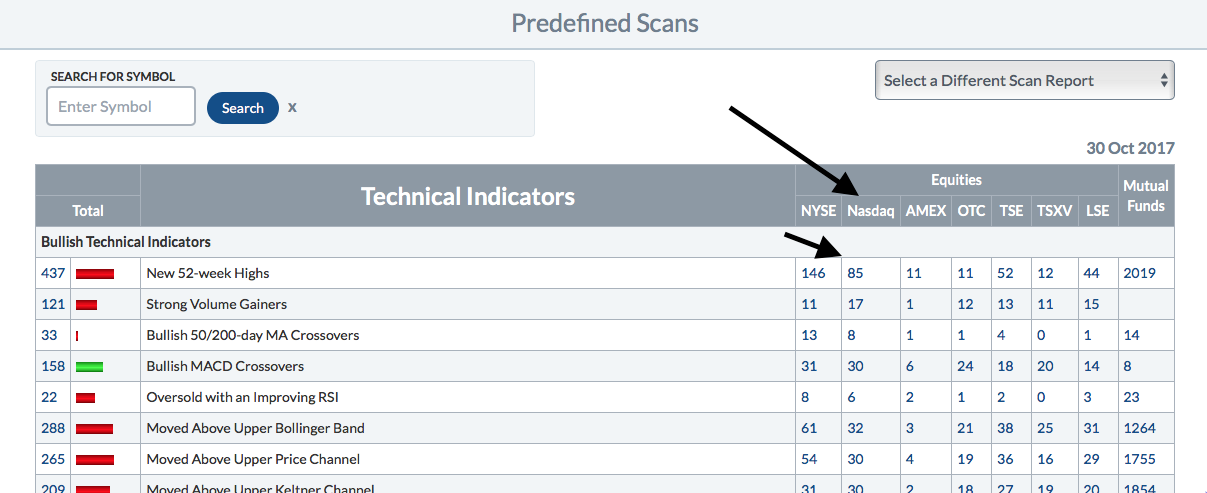Click green bar for Bullish MACD Crossovers
The width and height of the screenshot is (1207, 493).
tap(89, 366)
